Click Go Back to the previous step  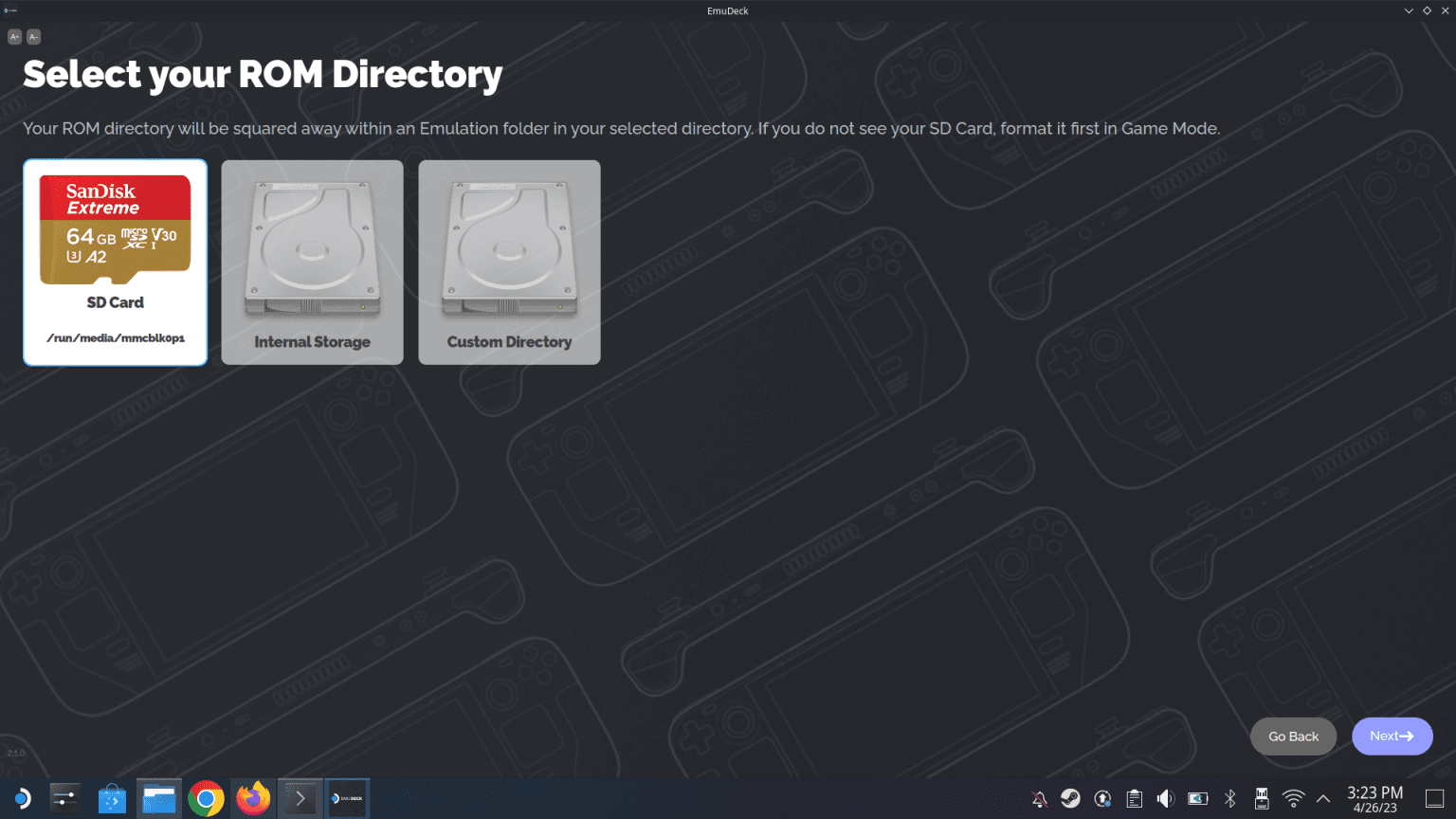click(1293, 736)
